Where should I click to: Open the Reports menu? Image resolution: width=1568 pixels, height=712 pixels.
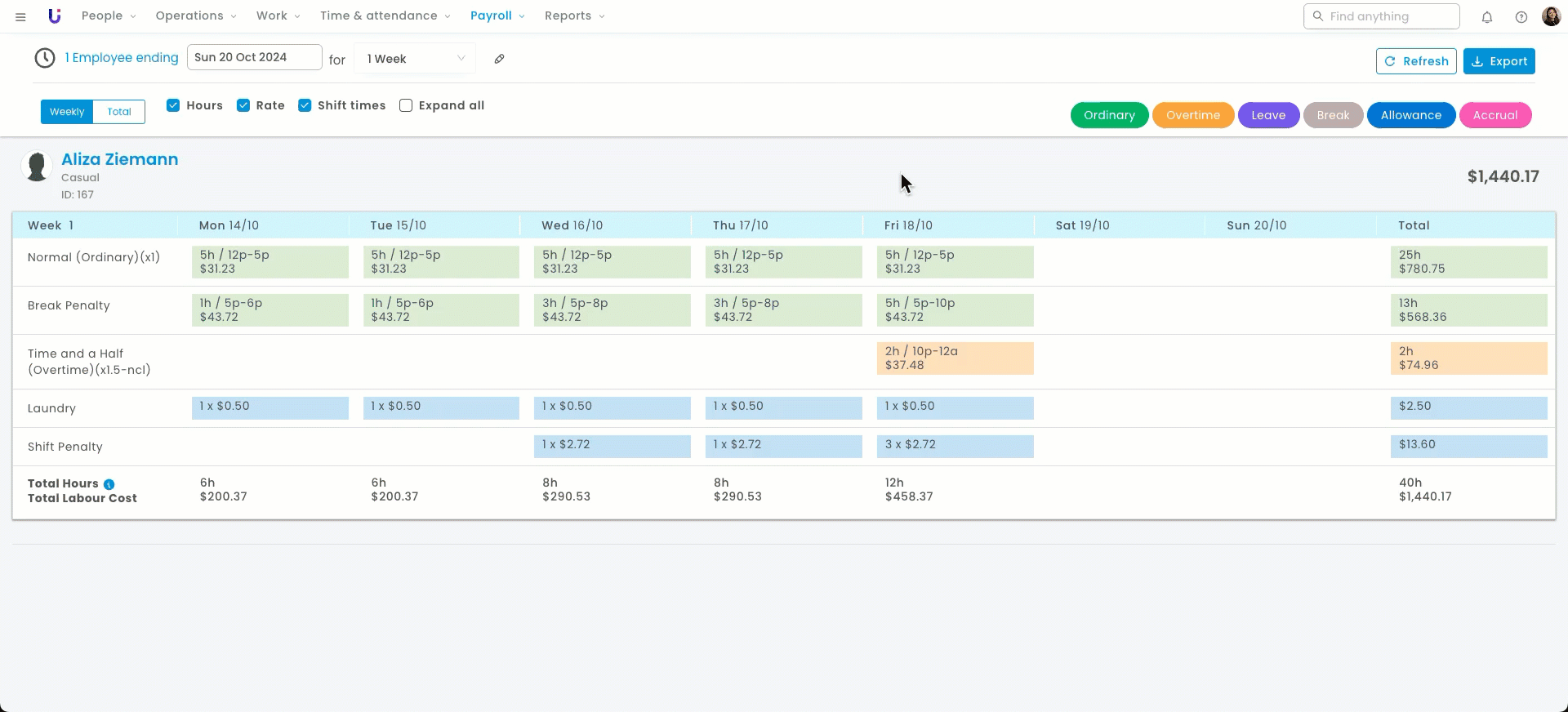[x=574, y=16]
